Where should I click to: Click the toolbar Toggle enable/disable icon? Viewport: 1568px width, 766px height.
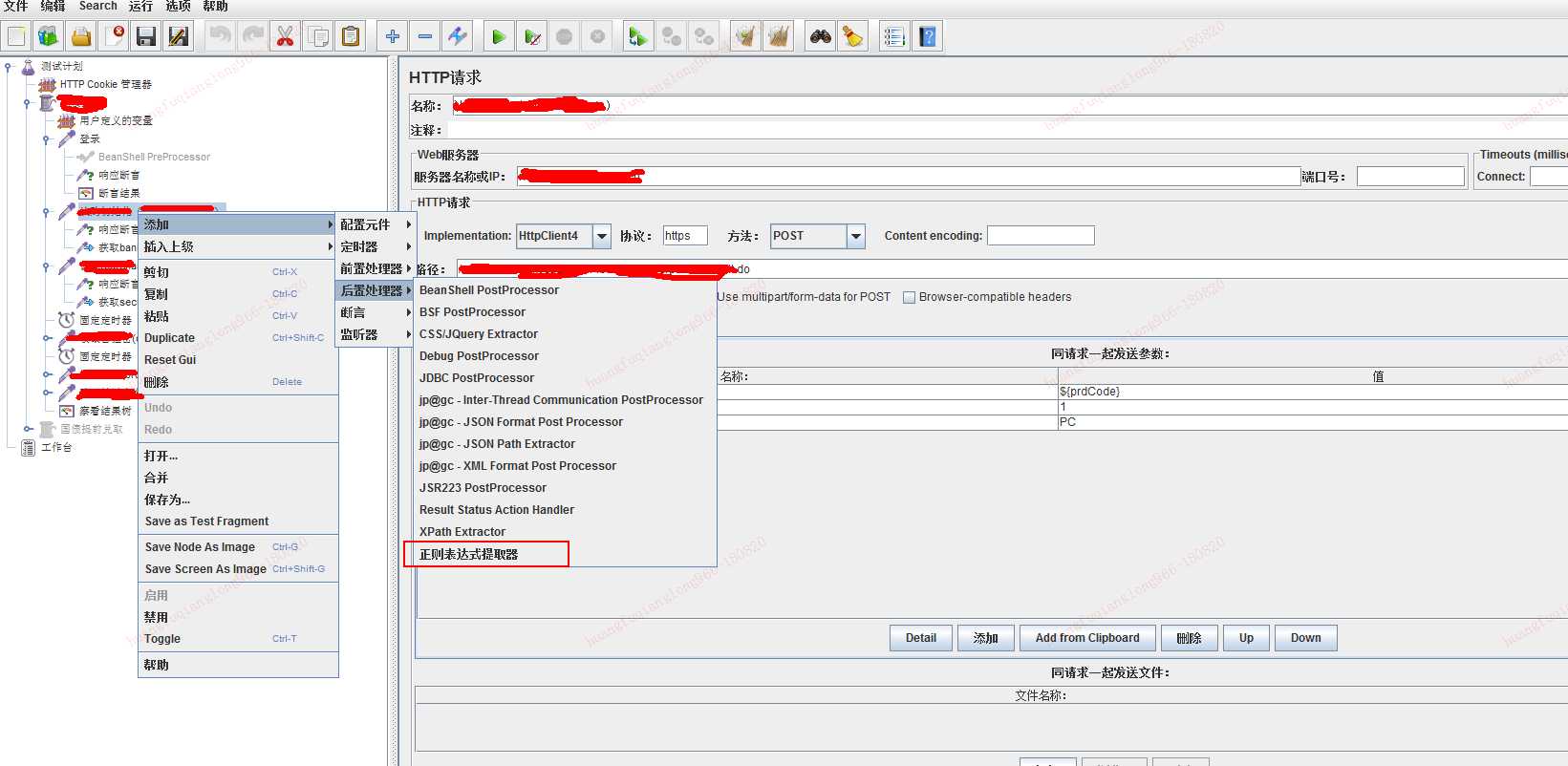click(458, 36)
